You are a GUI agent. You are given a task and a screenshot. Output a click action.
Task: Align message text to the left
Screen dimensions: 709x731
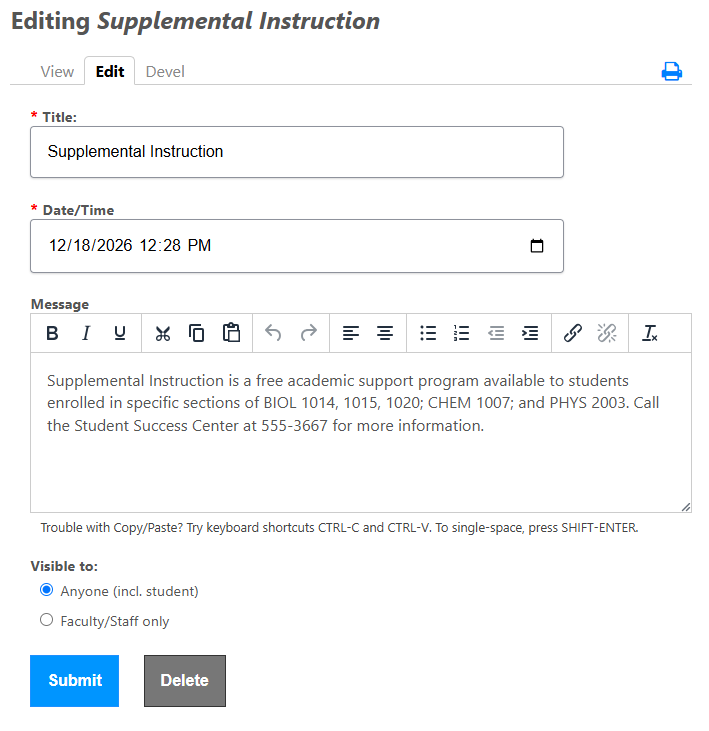click(x=351, y=333)
